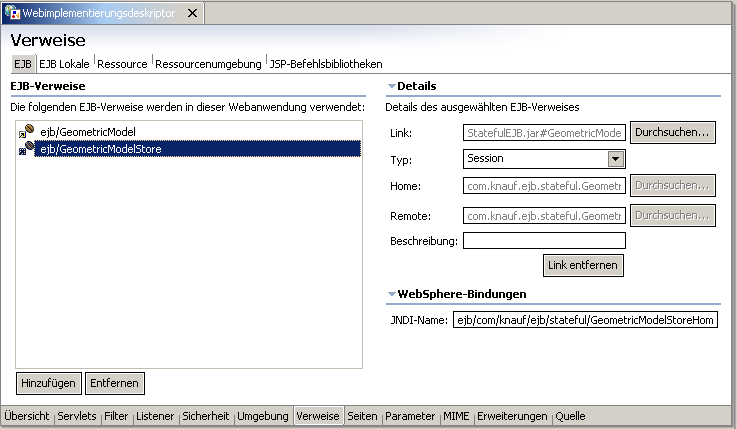This screenshot has height=429, width=737.
Task: Click the Home text field
Action: click(544, 186)
